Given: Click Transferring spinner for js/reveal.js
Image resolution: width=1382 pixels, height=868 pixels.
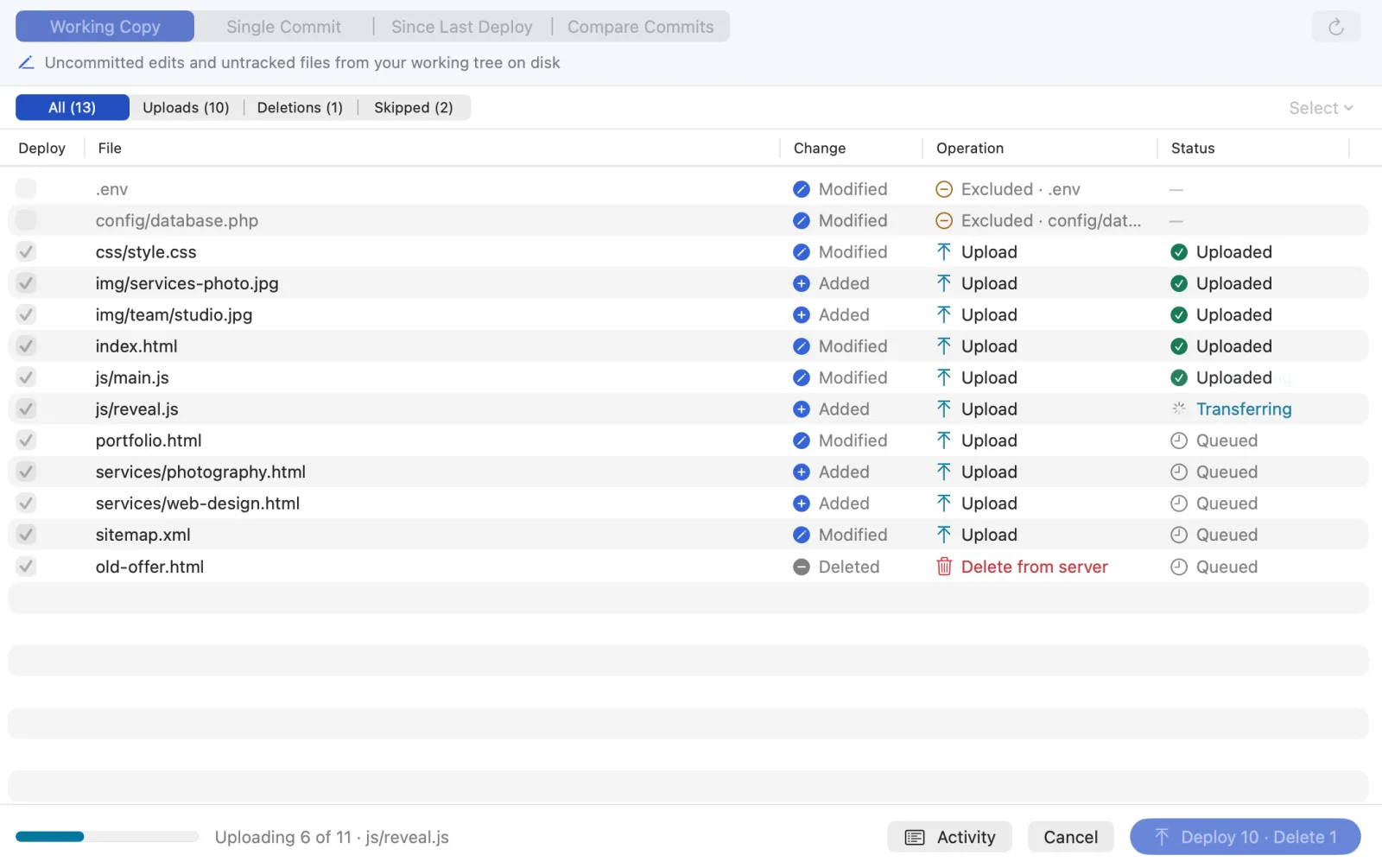Looking at the screenshot, I should (x=1179, y=409).
